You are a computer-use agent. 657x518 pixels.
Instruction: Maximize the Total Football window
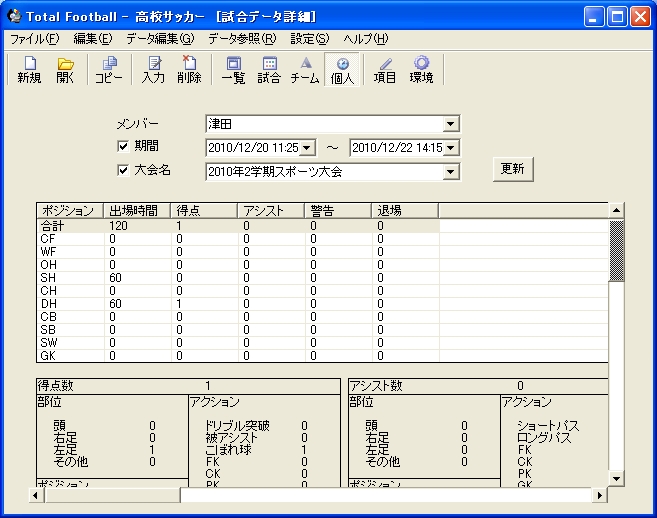pos(617,17)
